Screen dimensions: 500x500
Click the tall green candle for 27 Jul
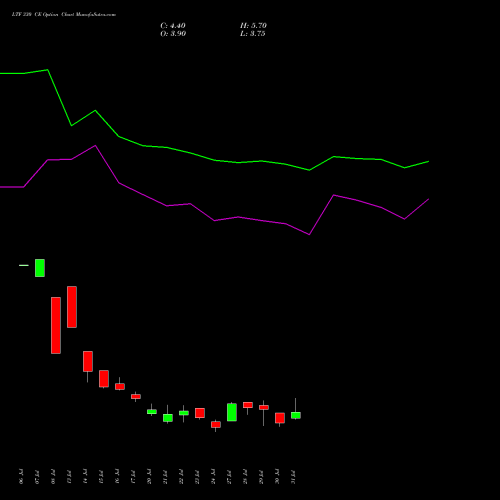[x=232, y=412]
